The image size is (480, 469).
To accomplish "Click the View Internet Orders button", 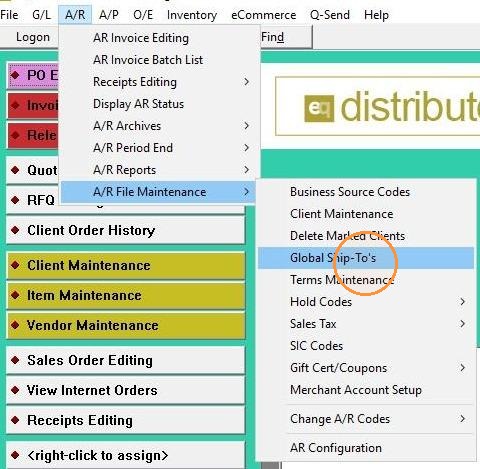I will coord(126,390).
